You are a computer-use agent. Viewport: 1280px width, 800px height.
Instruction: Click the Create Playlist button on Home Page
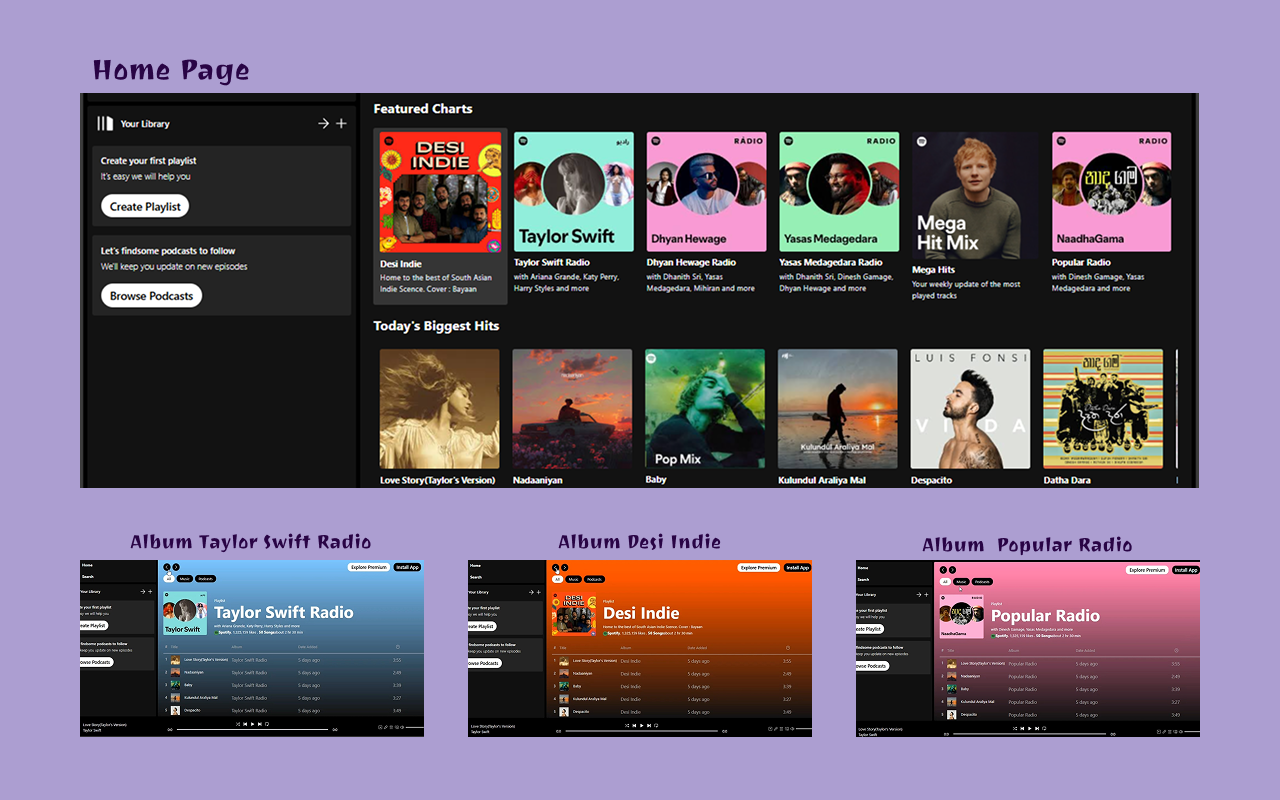point(145,206)
